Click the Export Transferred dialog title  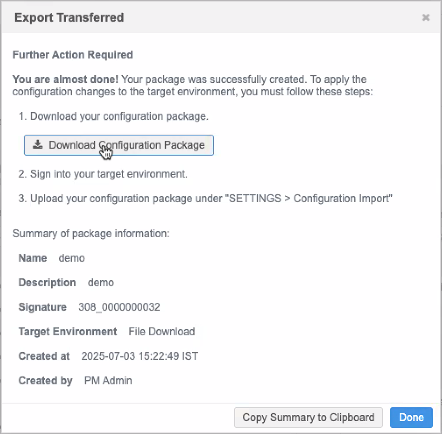[69, 17]
